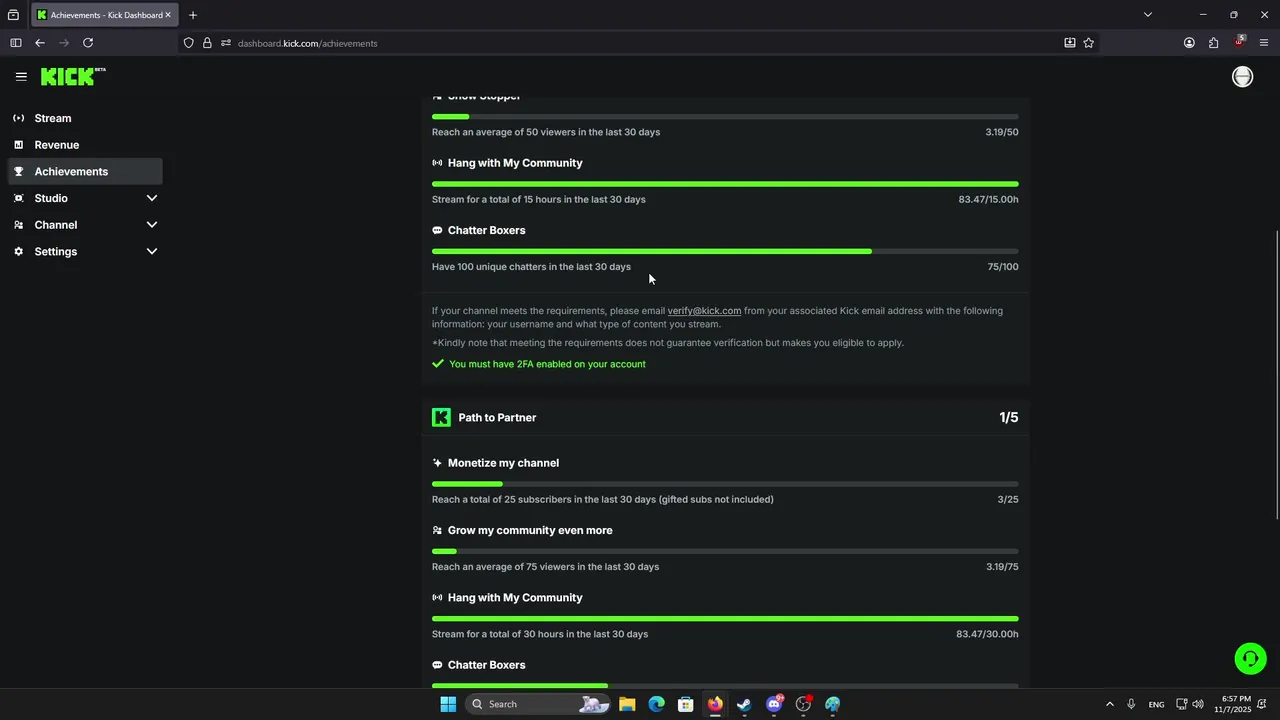The image size is (1280, 720).
Task: Open Steam from the taskbar
Action: (744, 704)
